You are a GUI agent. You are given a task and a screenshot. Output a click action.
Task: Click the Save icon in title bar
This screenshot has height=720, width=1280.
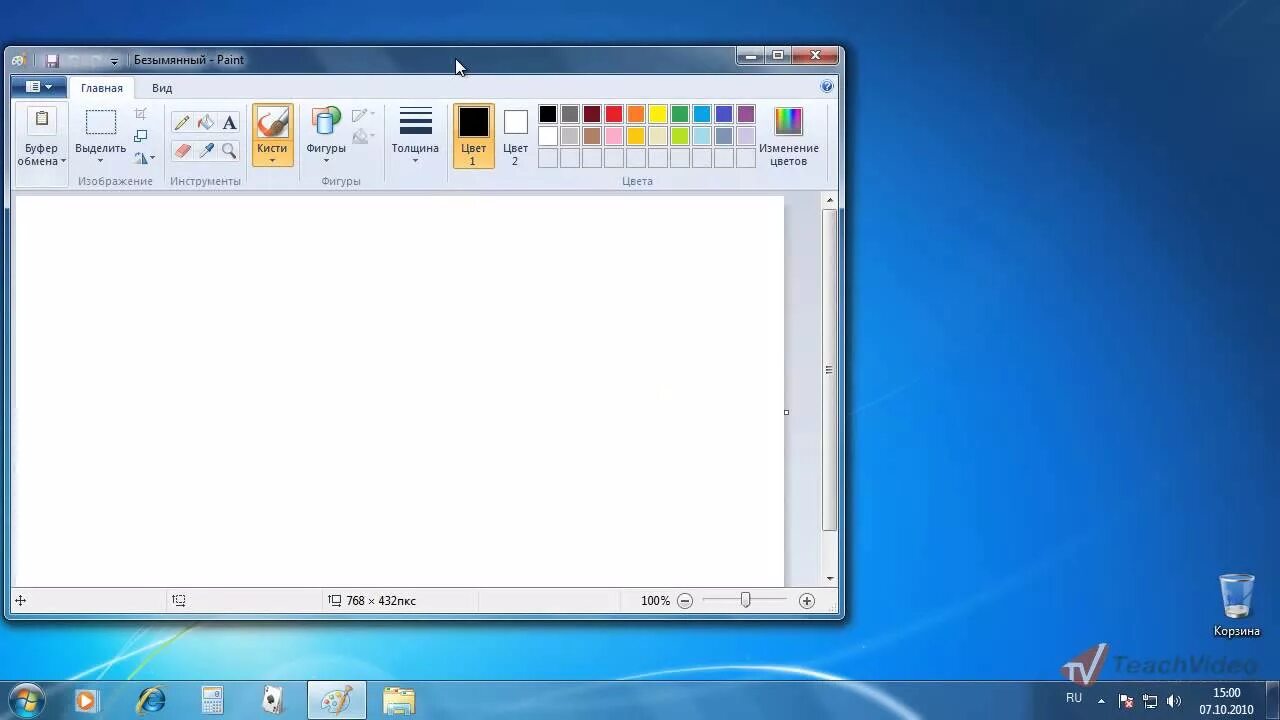[53, 60]
